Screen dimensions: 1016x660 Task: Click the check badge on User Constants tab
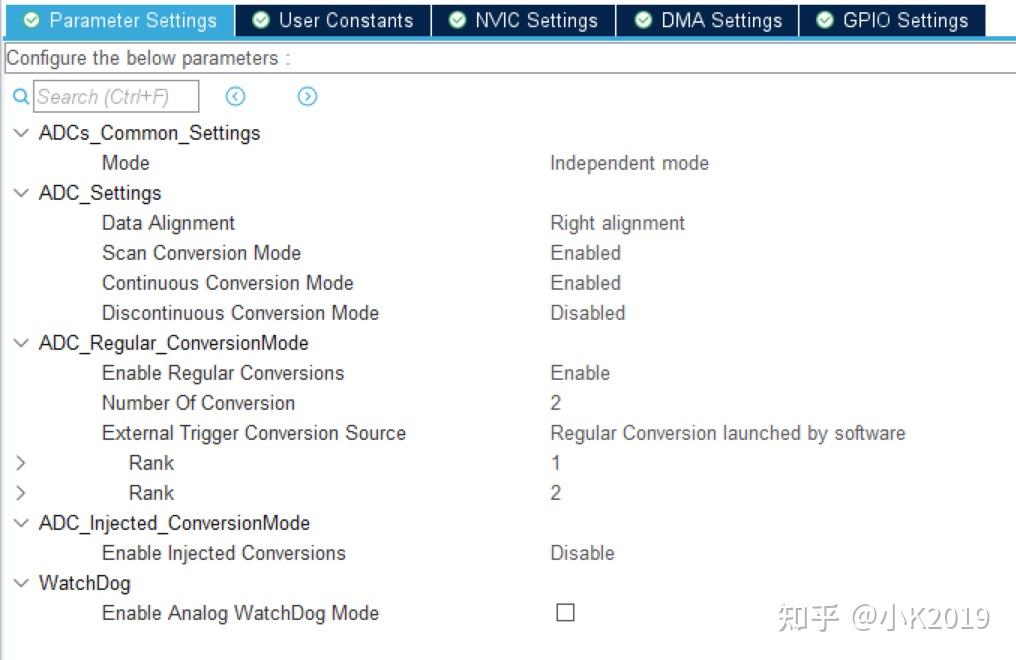click(261, 19)
